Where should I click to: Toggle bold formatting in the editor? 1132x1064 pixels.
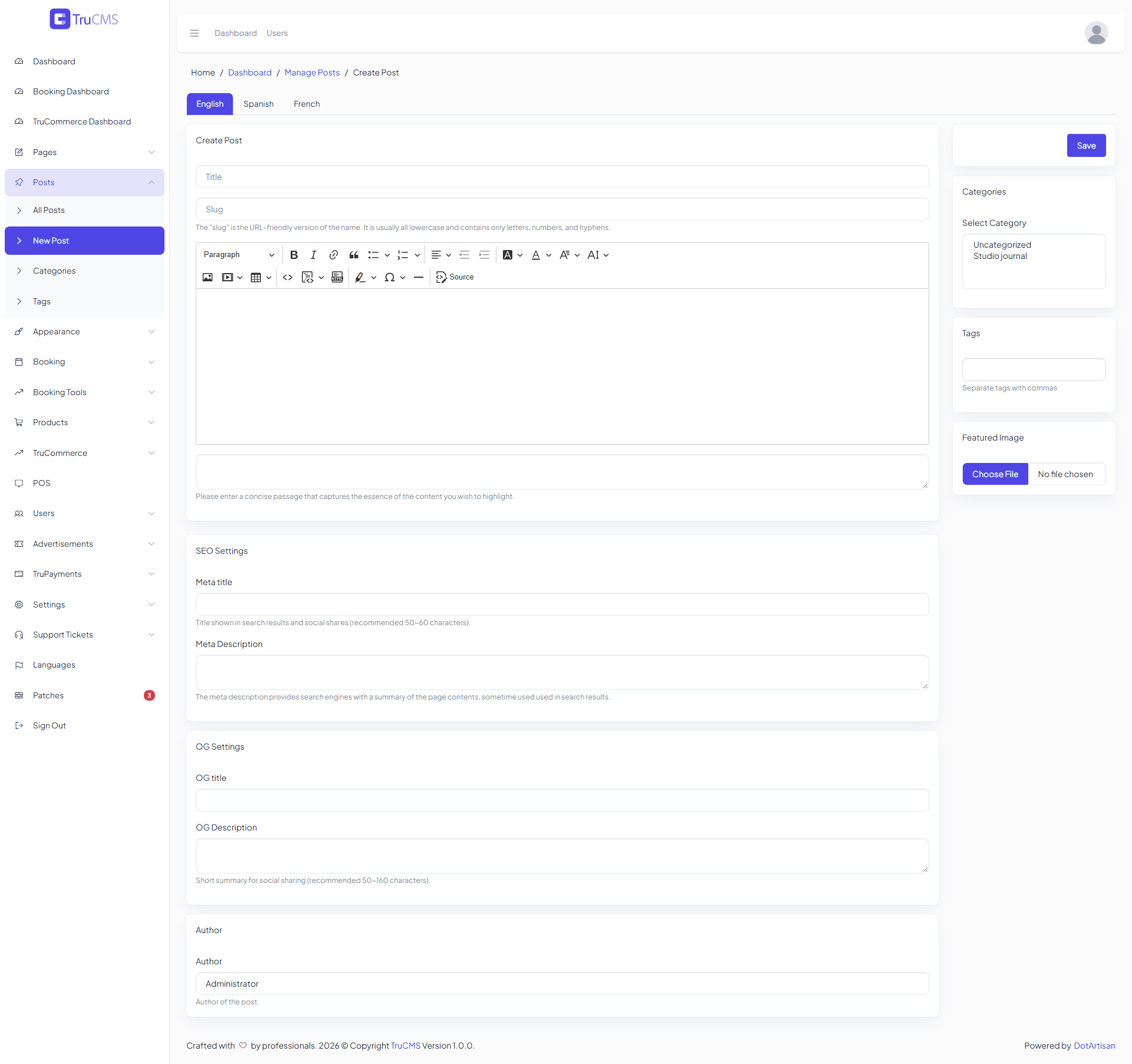[294, 255]
